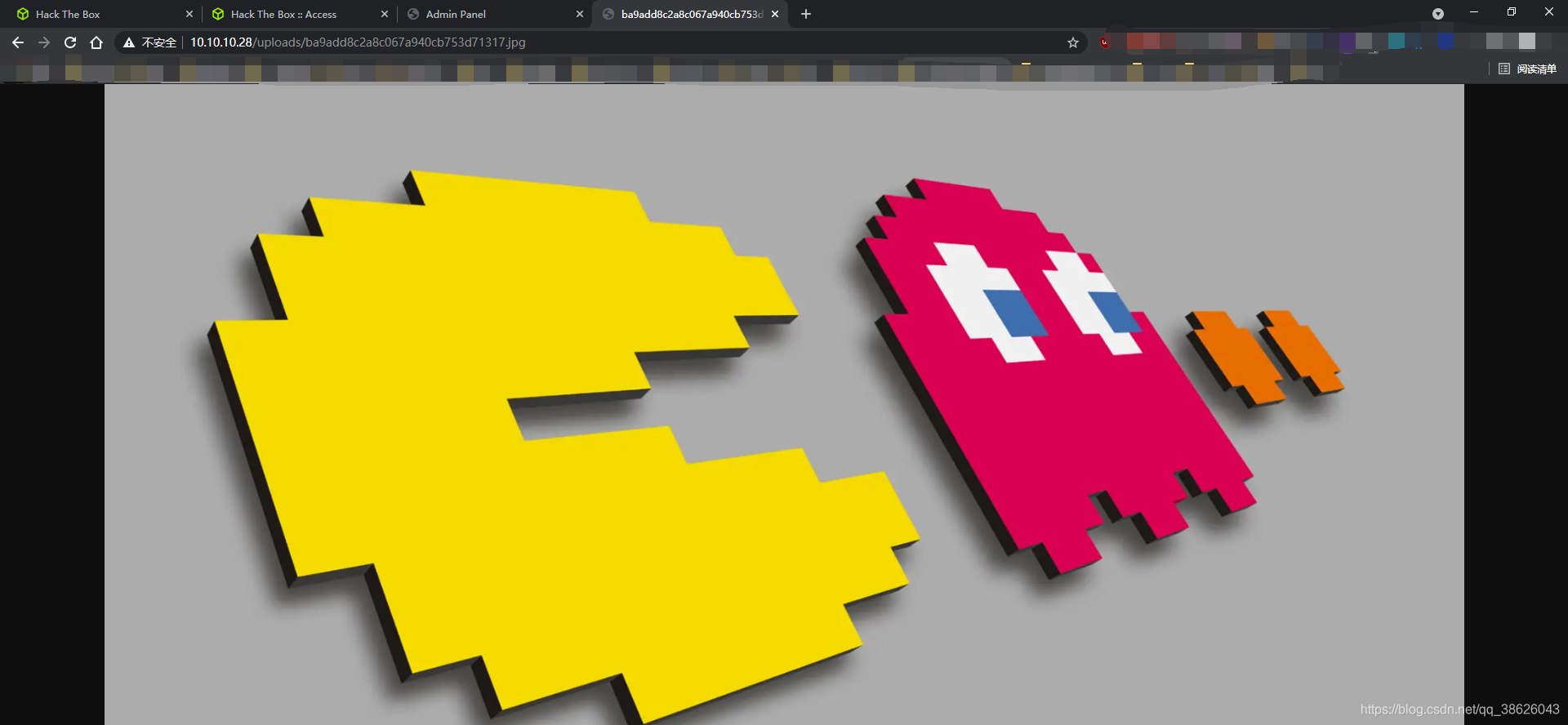Screen dimensions: 1568x725
Task: Close the Admin Panel tab
Action: (580, 14)
